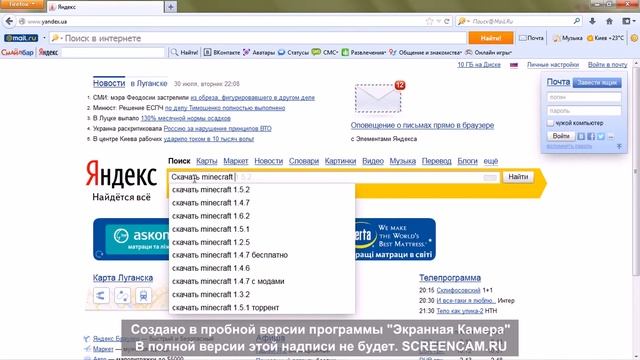
Task: Expand the ещё services menu
Action: (x=491, y=161)
